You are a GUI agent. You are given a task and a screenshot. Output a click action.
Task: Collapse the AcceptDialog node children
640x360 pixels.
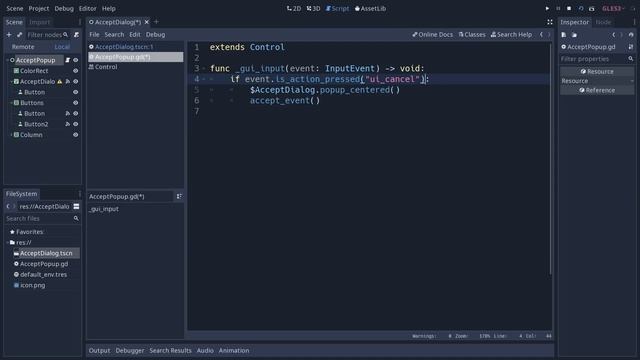[11, 82]
